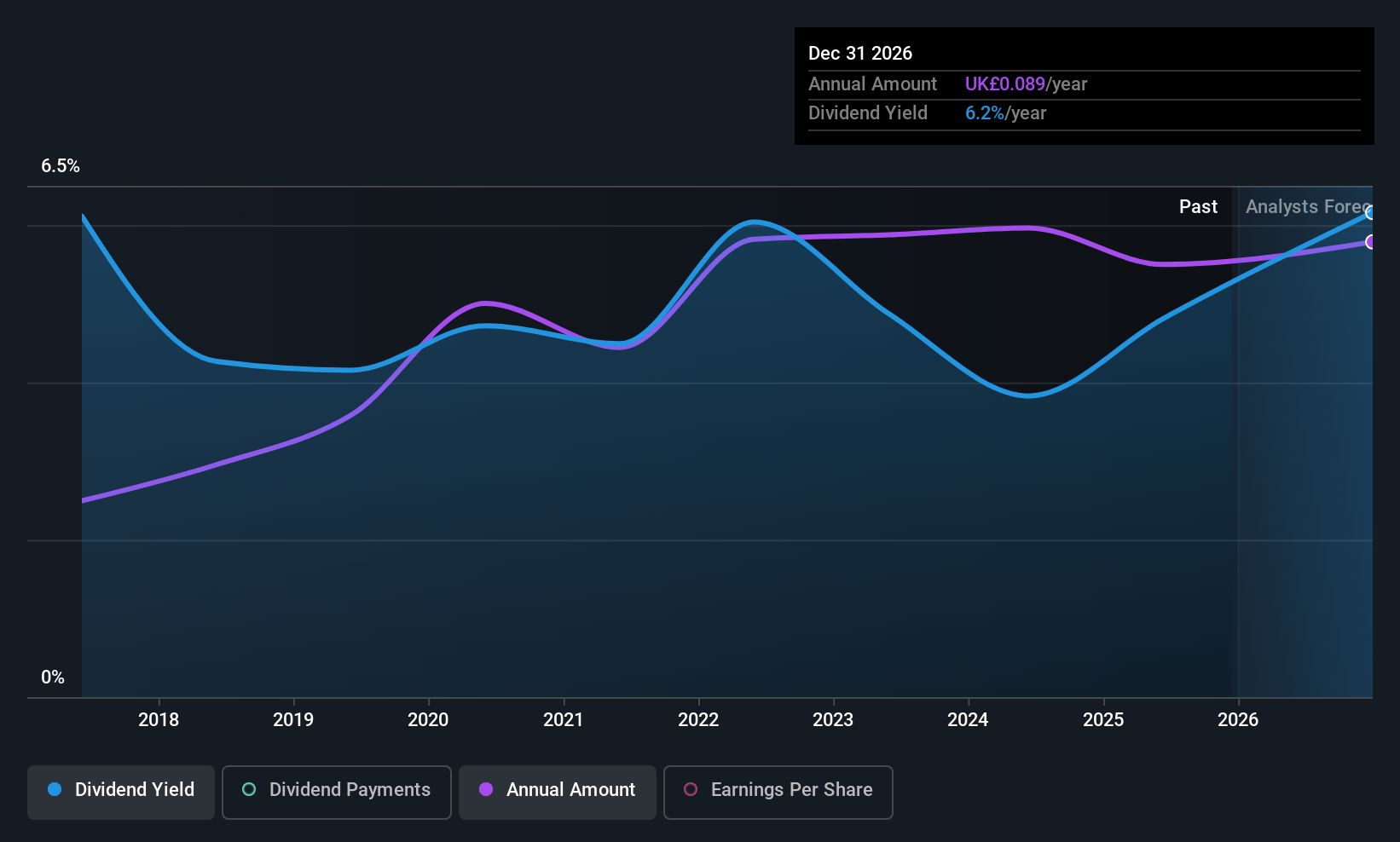Click the Annual Amount legend button

557,792
